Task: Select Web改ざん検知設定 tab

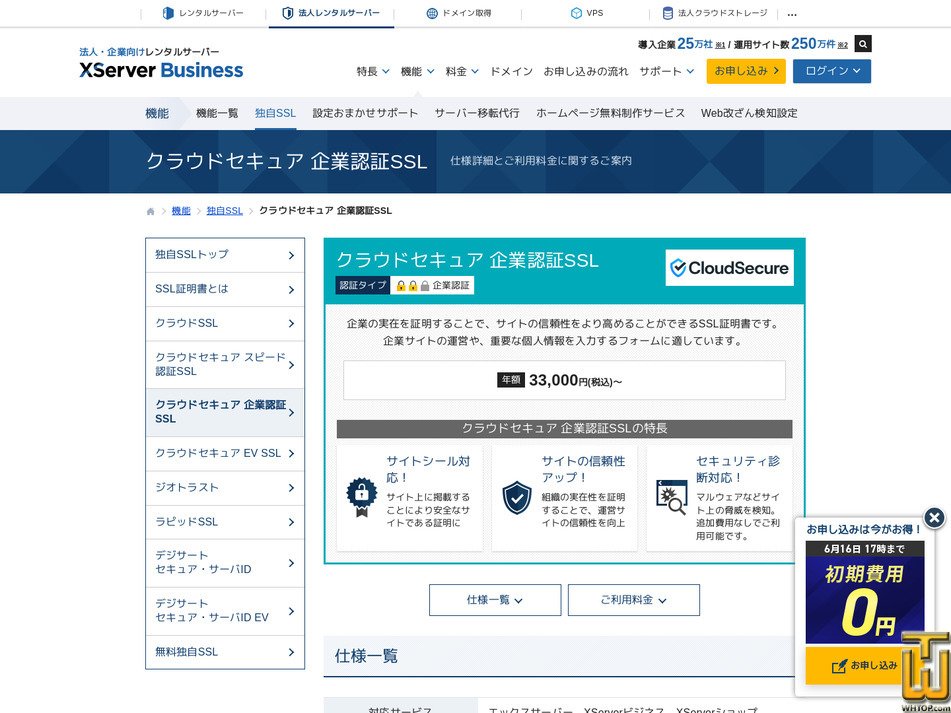Action: click(749, 113)
